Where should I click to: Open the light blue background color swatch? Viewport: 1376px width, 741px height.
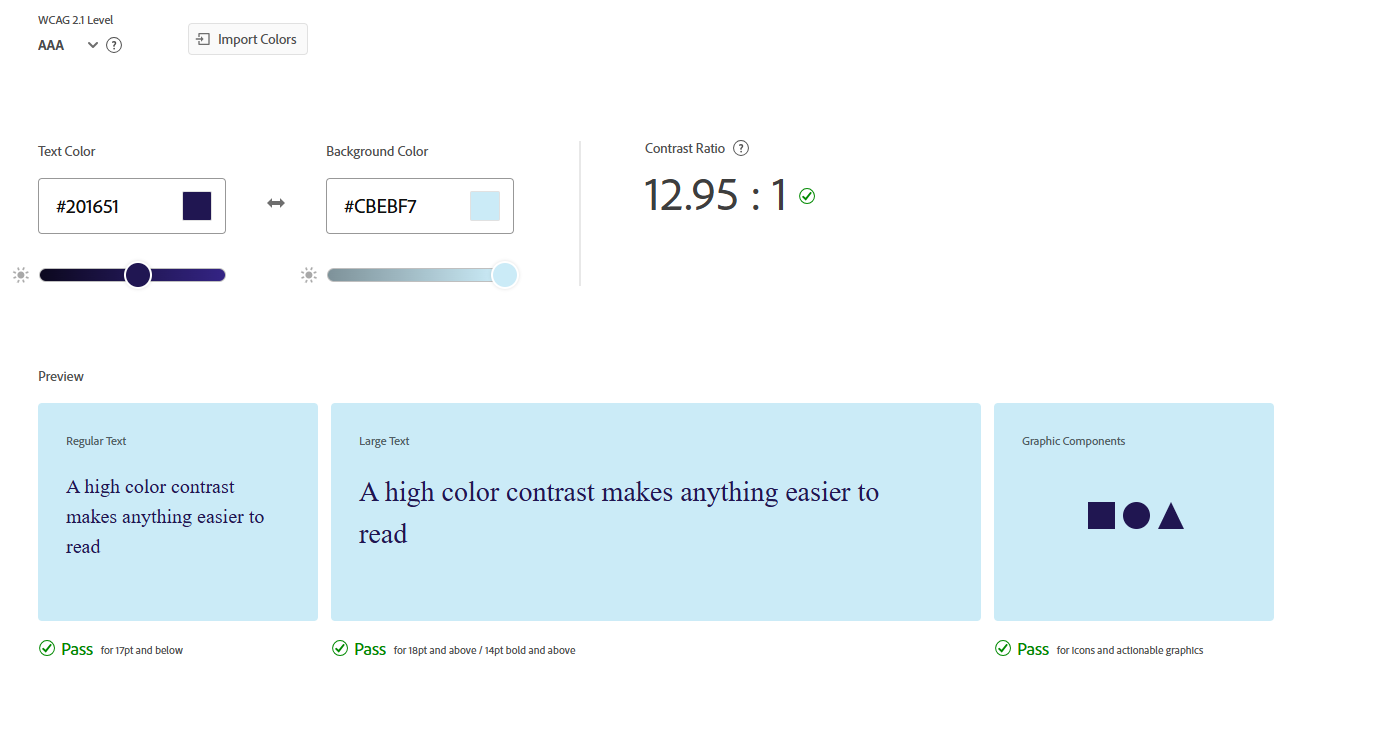[485, 206]
